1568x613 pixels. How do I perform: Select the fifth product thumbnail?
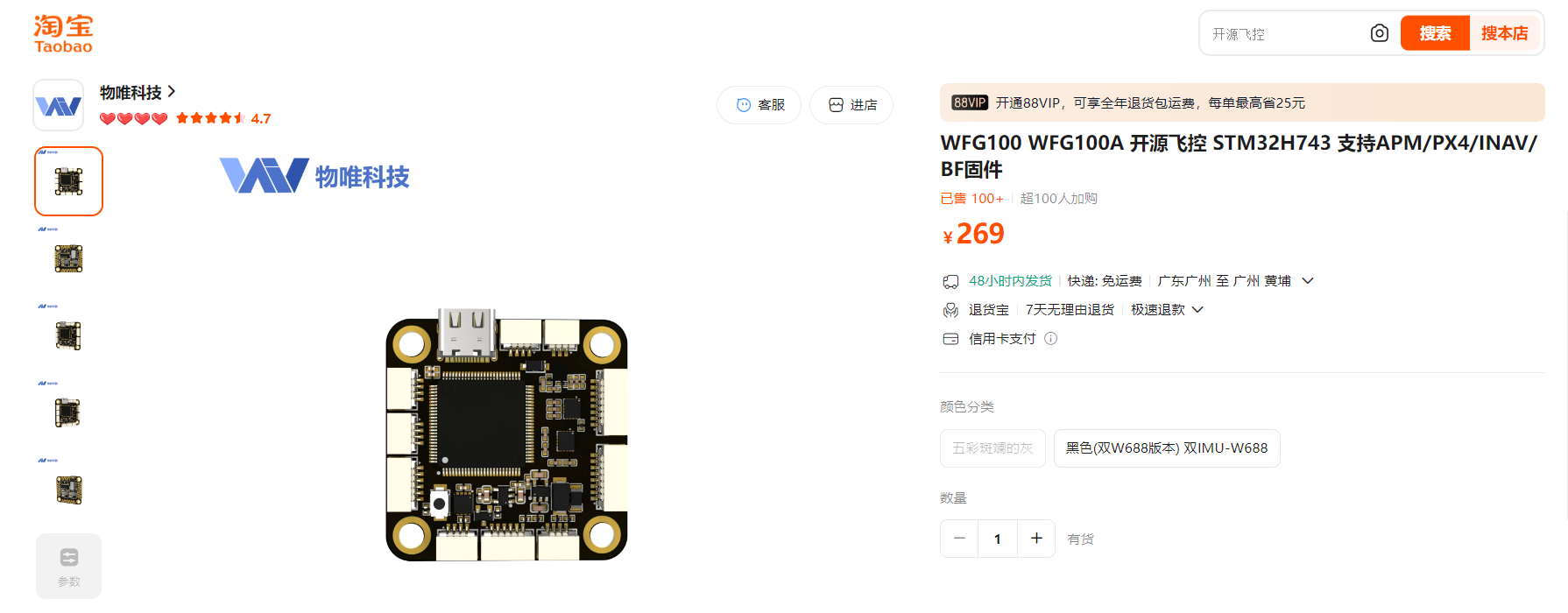pos(68,490)
